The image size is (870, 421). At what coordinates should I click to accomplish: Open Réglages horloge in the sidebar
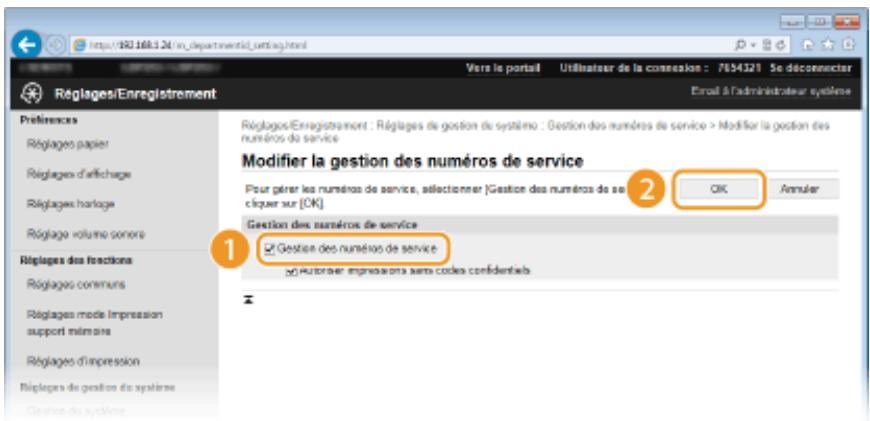(x=71, y=204)
